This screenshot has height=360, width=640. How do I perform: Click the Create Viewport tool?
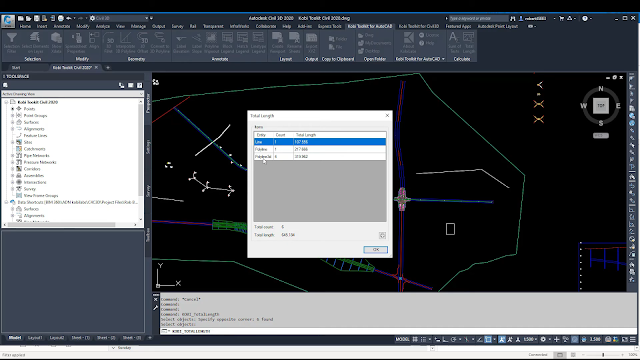coord(278,42)
